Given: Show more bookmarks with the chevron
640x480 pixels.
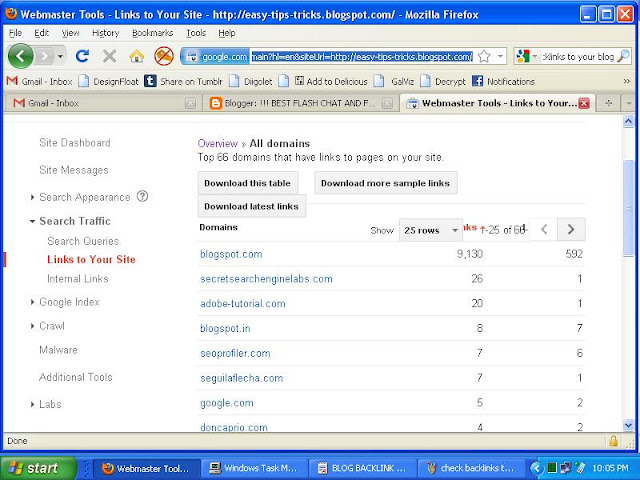Looking at the screenshot, I should click(627, 81).
